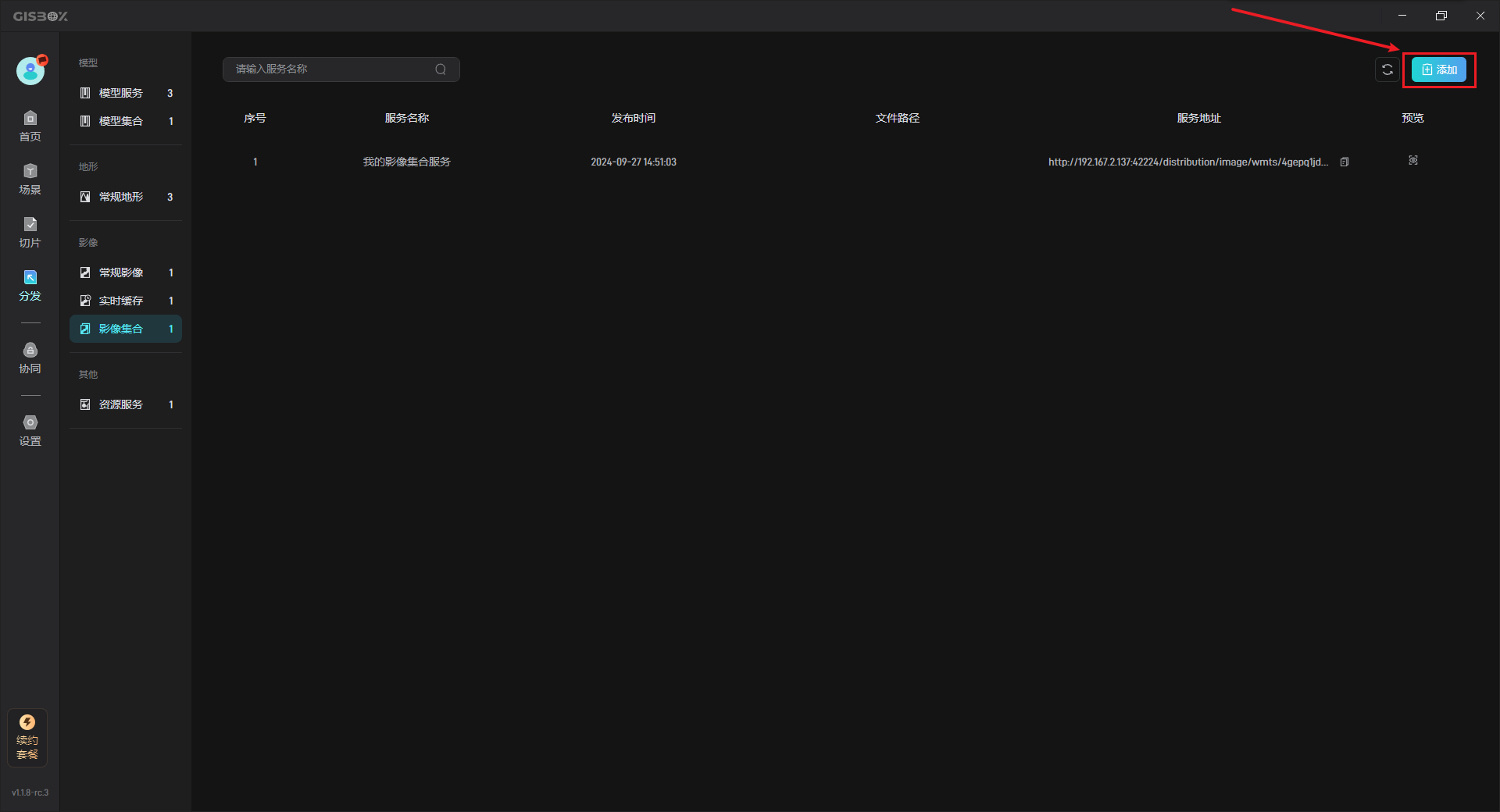Open 常规地形 list
Image resolution: width=1500 pixels, height=812 pixels.
tap(126, 197)
